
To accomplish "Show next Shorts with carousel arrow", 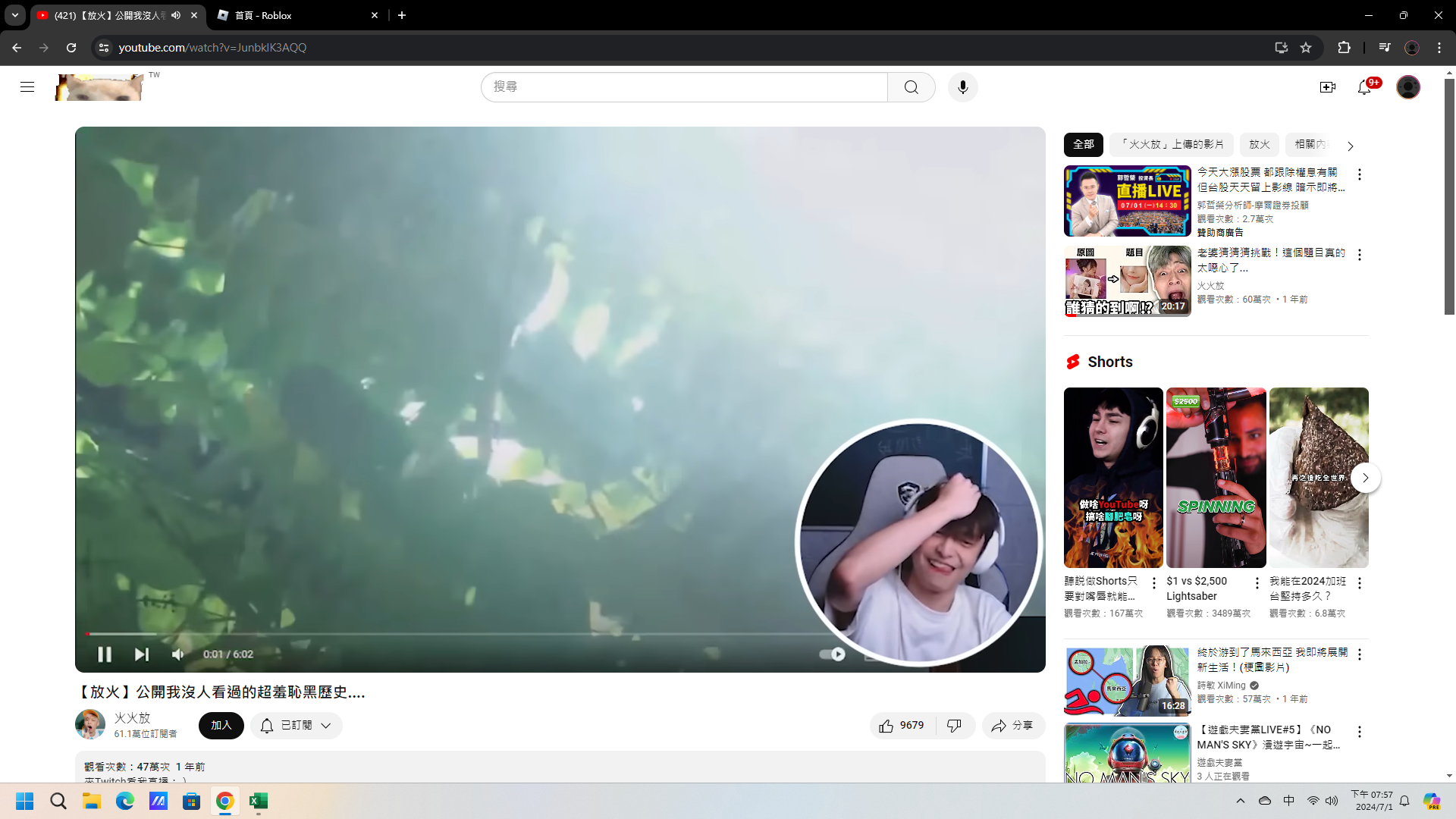I will pos(1365,478).
